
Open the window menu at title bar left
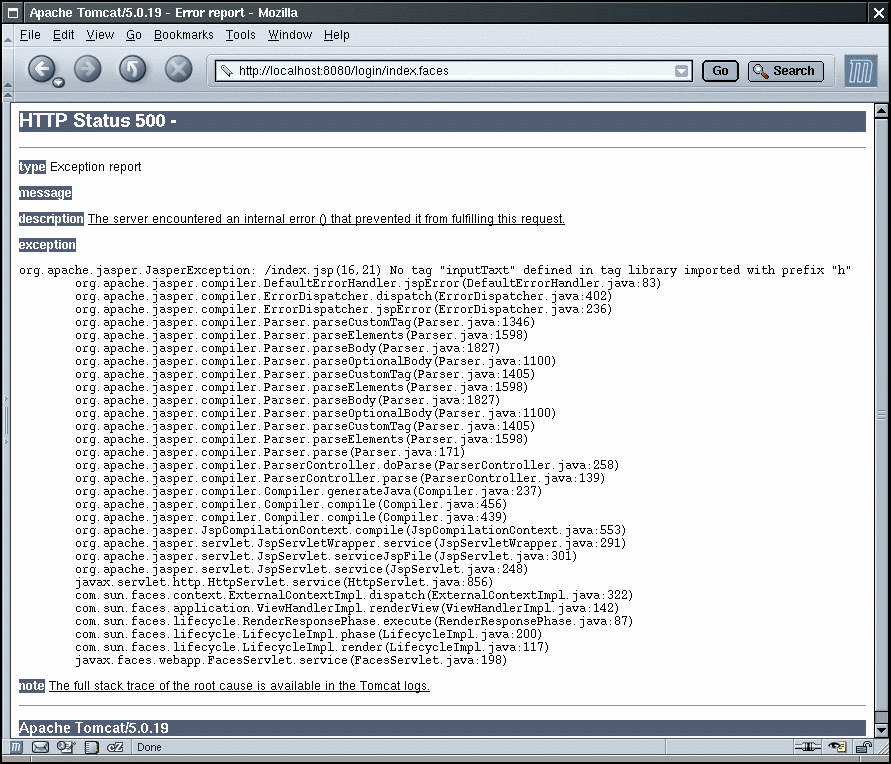tap(13, 12)
